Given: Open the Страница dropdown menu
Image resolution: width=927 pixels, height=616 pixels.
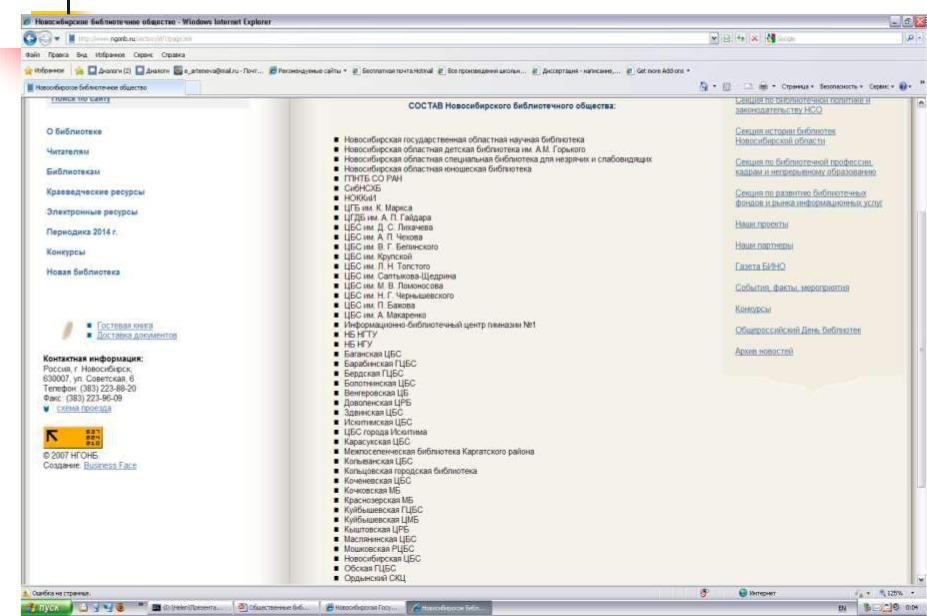Looking at the screenshot, I should pyautogui.click(x=798, y=86).
